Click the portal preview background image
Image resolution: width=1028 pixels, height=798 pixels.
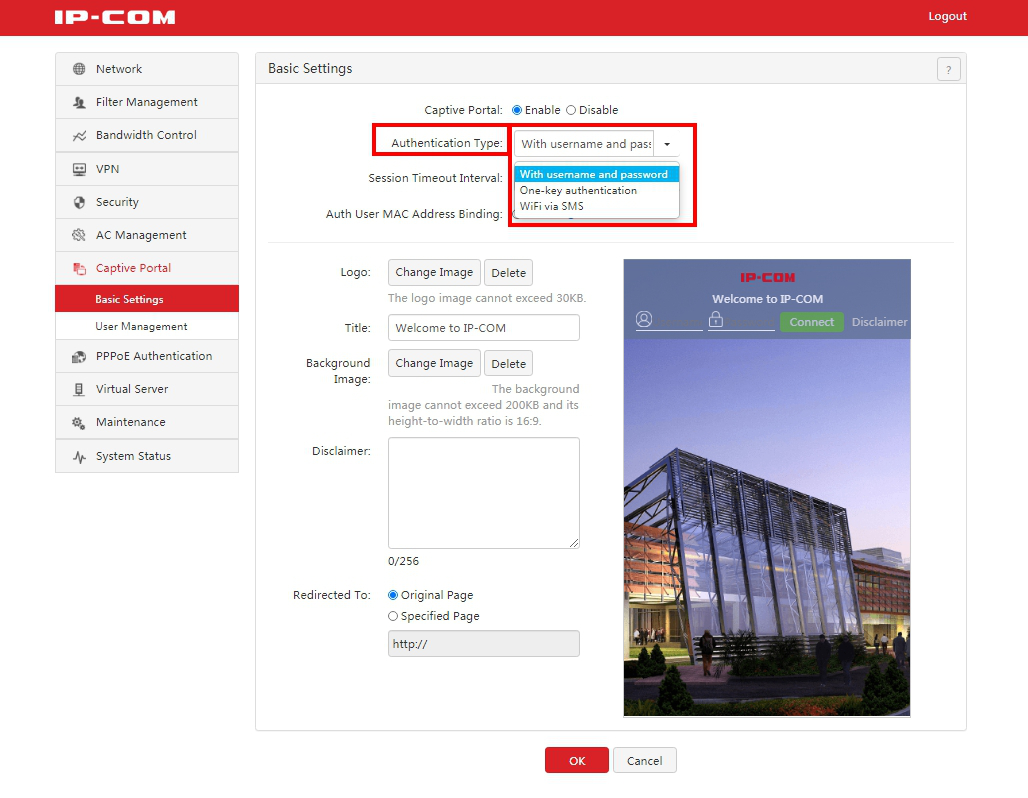pyautogui.click(x=767, y=528)
